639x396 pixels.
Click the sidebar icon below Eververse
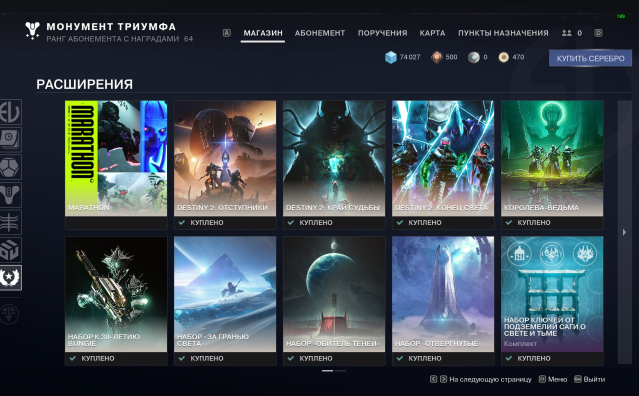[10, 139]
